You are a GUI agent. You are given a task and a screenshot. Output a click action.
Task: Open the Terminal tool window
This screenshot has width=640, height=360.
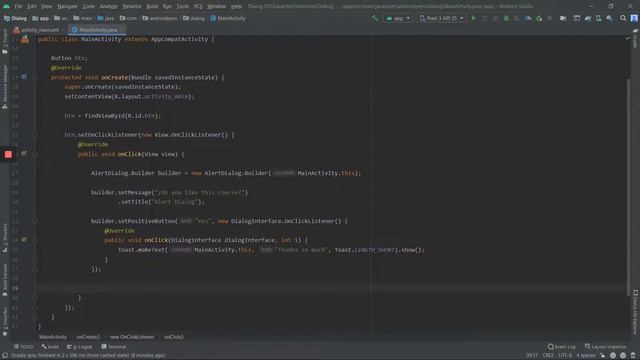pos(113,347)
